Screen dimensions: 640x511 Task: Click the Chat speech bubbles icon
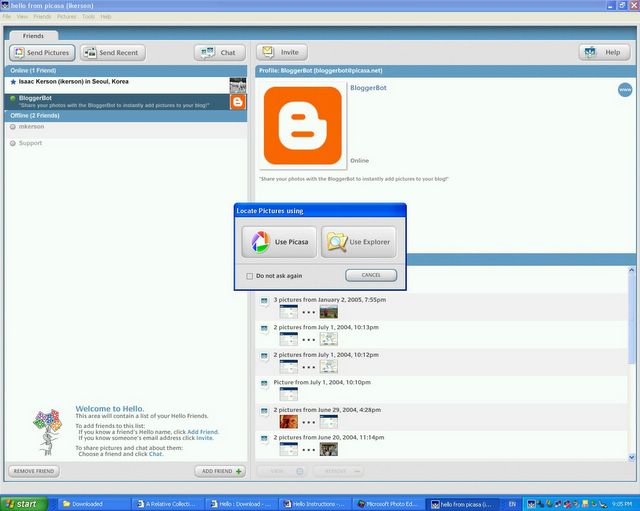[208, 53]
